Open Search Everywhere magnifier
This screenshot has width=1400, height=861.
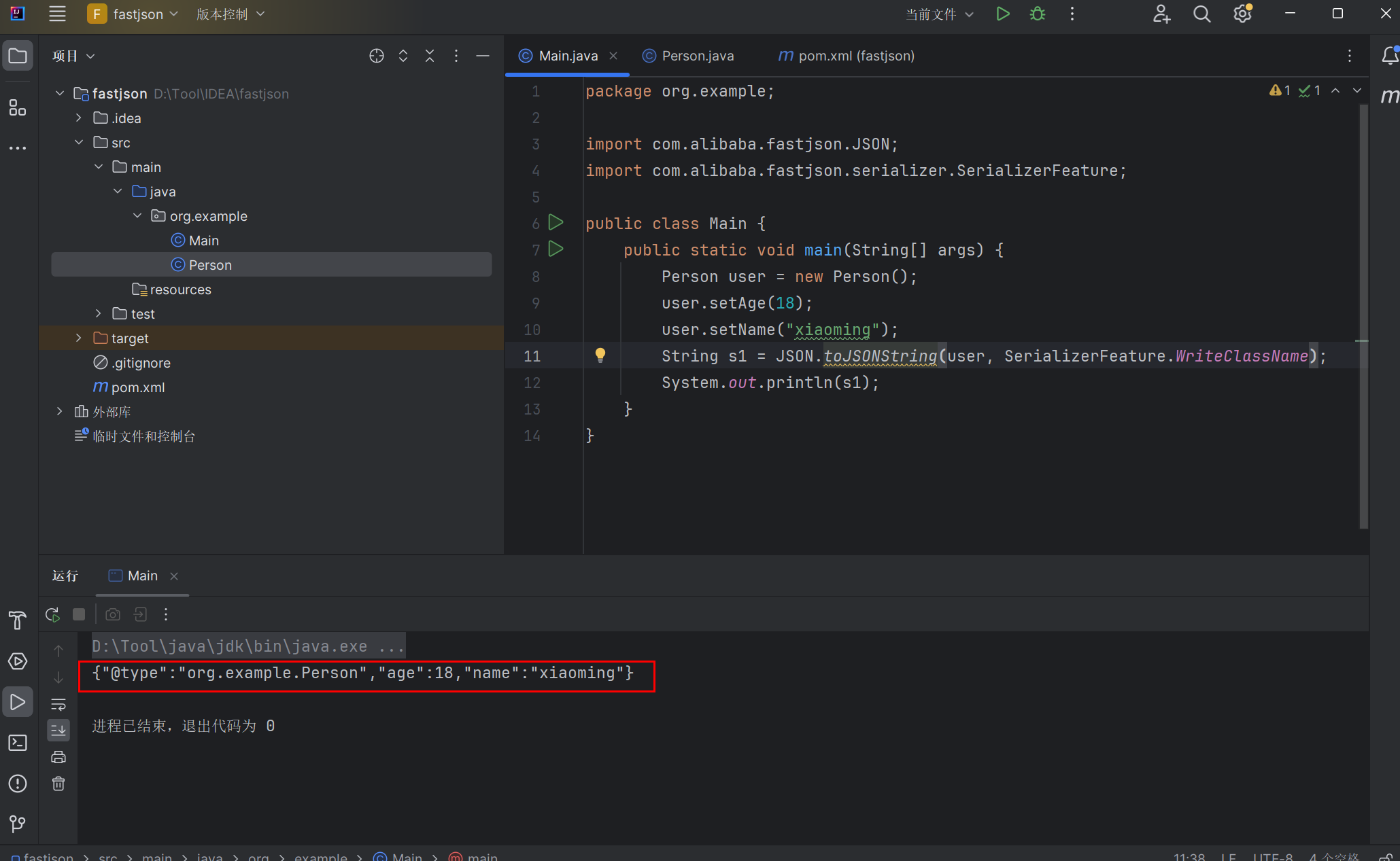click(x=1201, y=14)
